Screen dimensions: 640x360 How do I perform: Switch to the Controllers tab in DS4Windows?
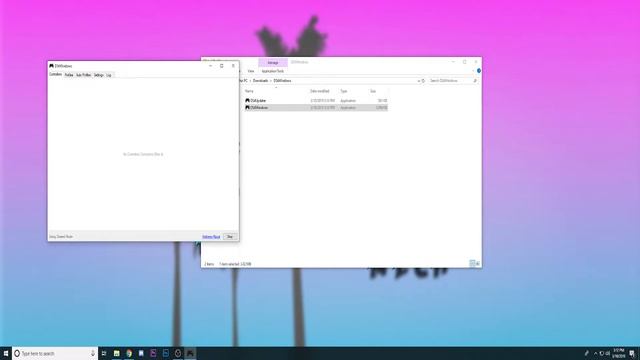tap(56, 75)
